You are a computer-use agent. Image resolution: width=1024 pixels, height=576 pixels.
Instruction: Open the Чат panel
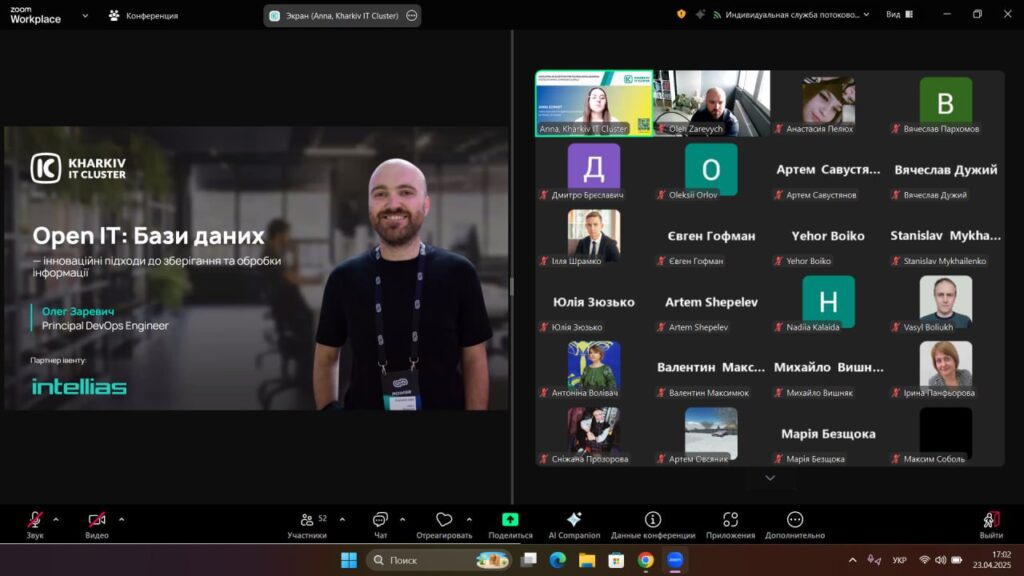[x=380, y=524]
